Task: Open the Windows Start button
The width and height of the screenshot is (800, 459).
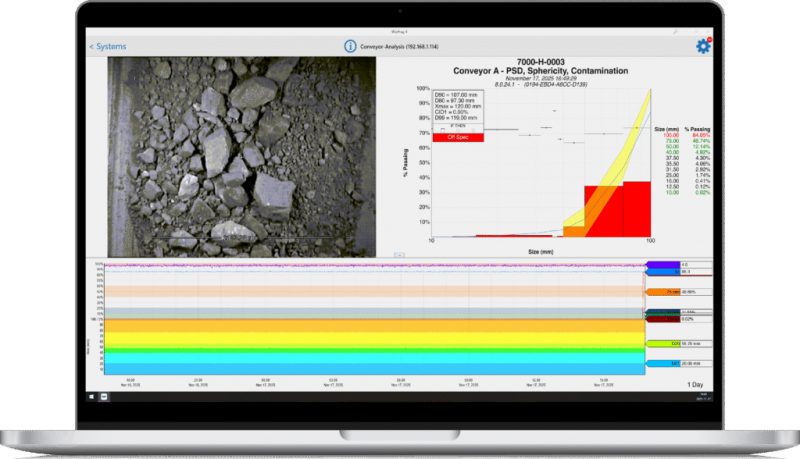Action: pyautogui.click(x=92, y=397)
